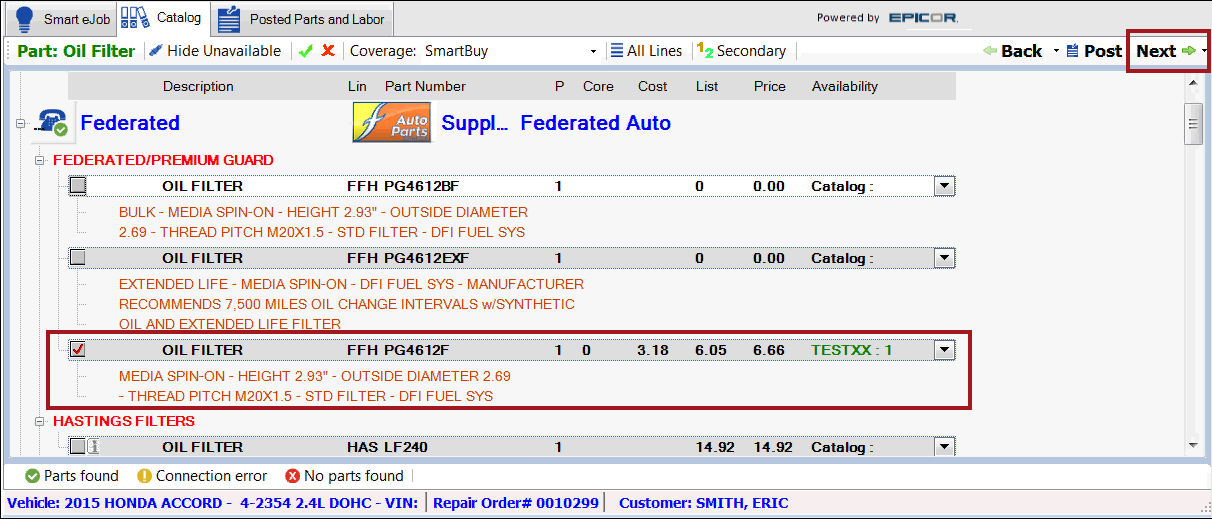
Task: Click the Connection error yellow status icon
Action: coord(144,476)
